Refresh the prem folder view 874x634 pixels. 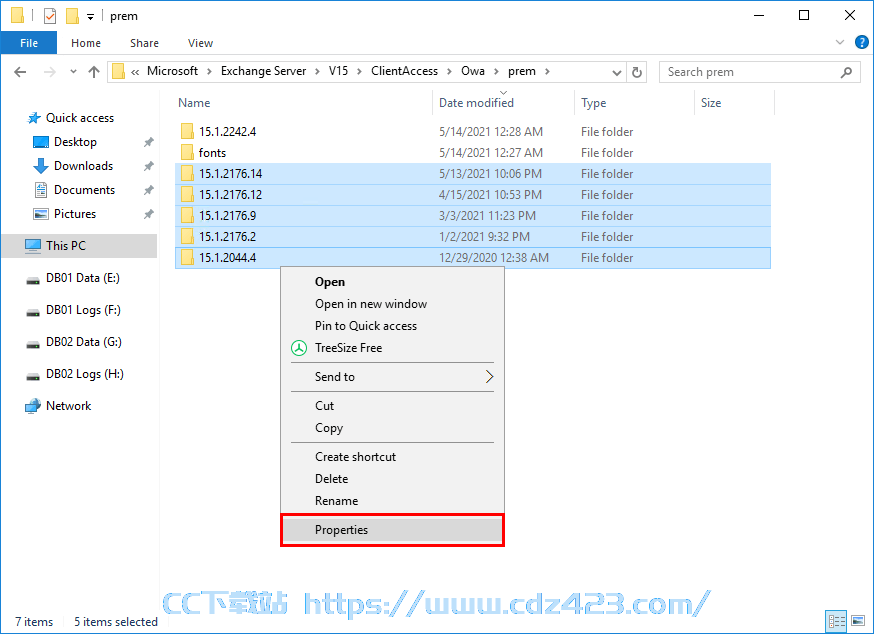pyautogui.click(x=637, y=72)
